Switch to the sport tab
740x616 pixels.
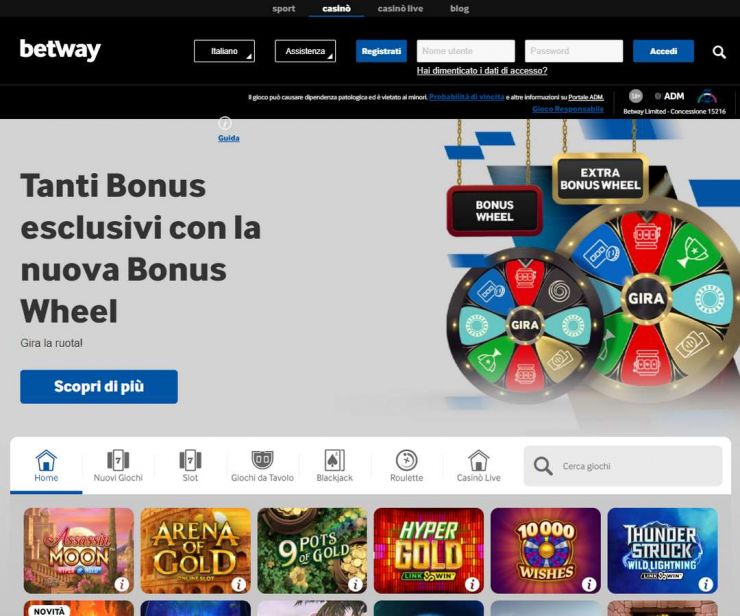coord(284,8)
